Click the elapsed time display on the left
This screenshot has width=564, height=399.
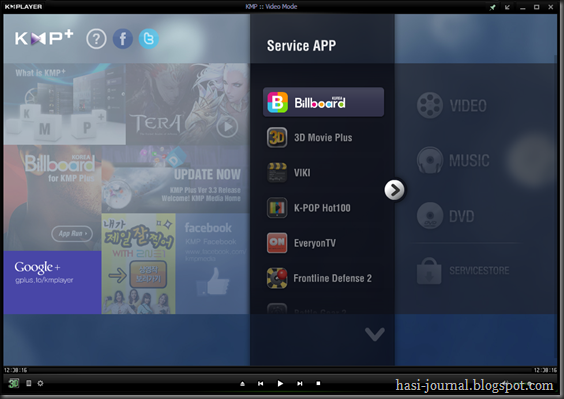15,370
